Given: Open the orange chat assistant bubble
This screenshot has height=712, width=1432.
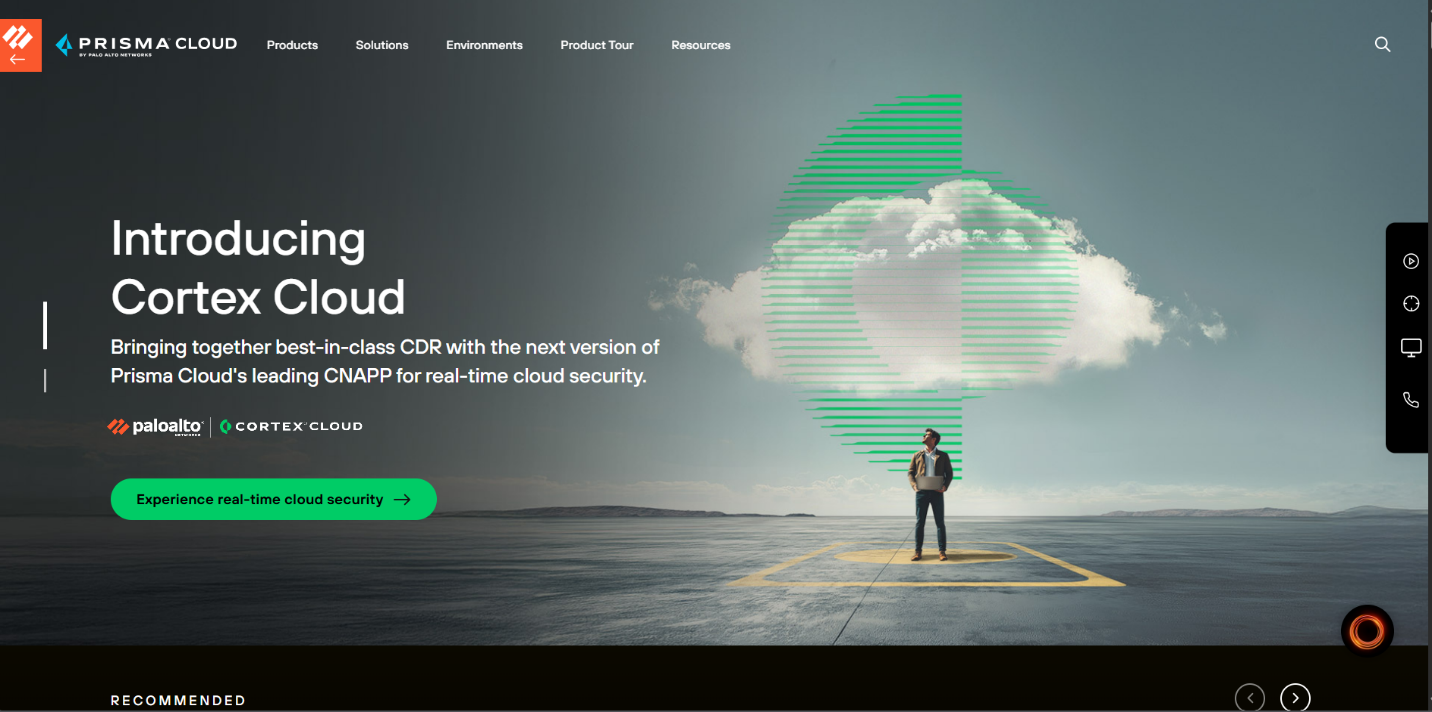Looking at the screenshot, I should (1367, 631).
